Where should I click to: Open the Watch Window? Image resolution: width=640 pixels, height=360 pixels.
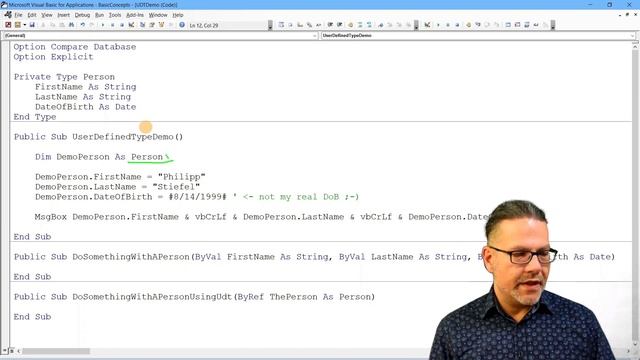click(527, 25)
